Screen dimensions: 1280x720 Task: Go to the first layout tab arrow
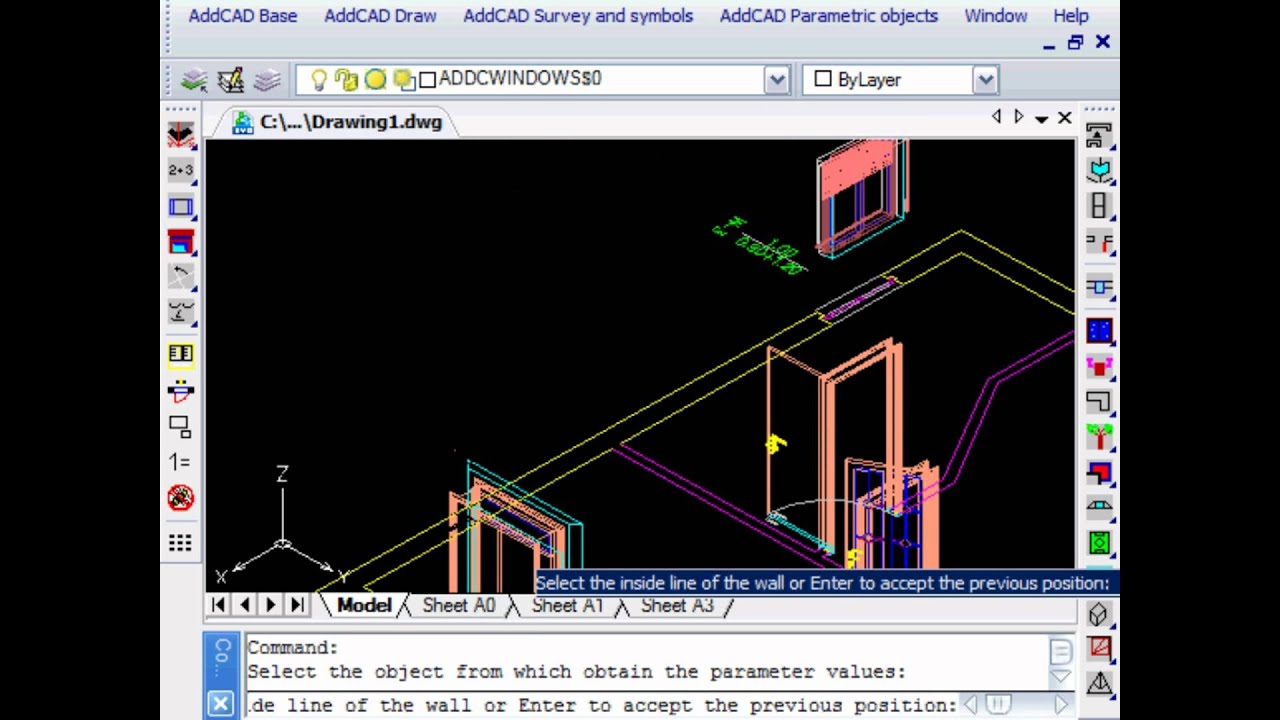click(219, 605)
